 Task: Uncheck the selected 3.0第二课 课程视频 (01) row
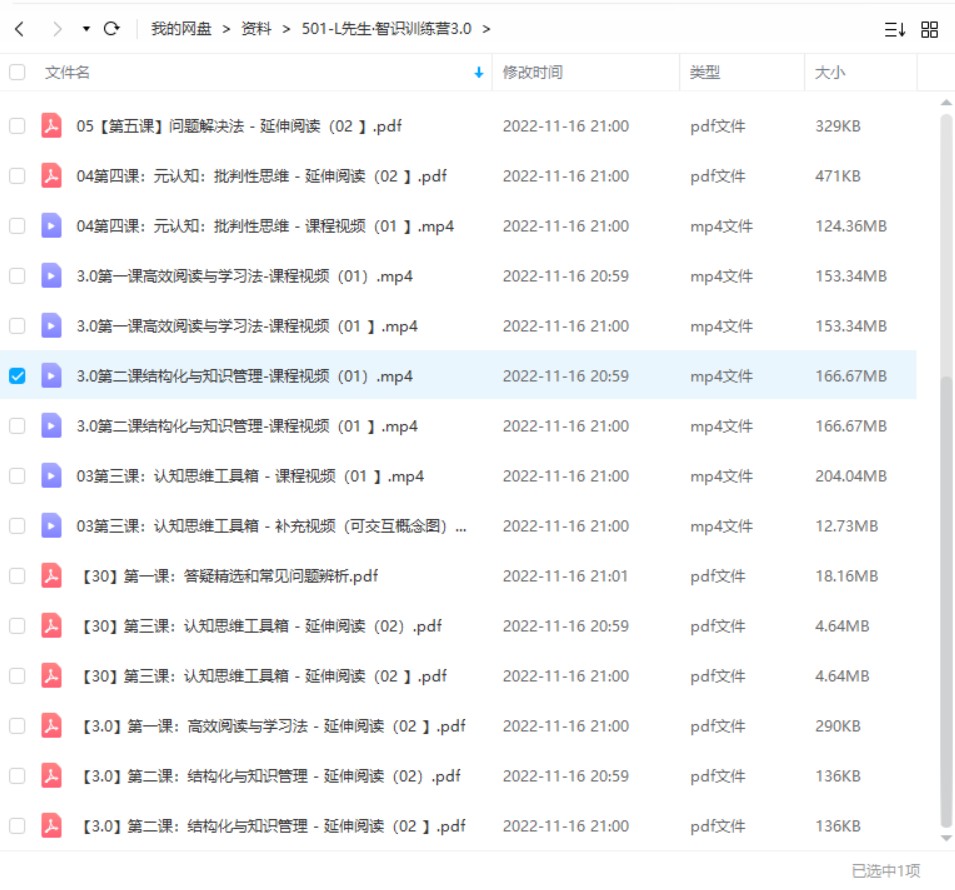[17, 376]
